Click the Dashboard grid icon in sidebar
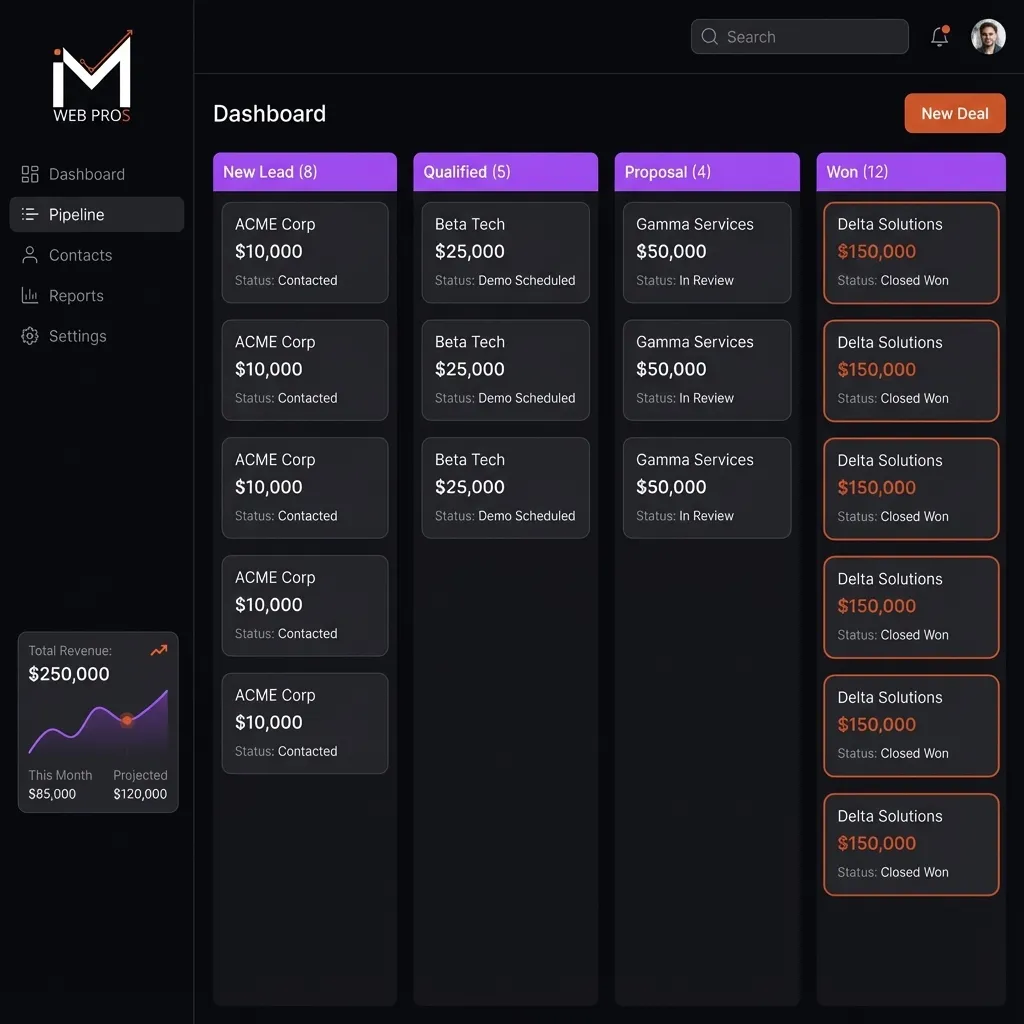1024x1024 pixels. pos(30,174)
